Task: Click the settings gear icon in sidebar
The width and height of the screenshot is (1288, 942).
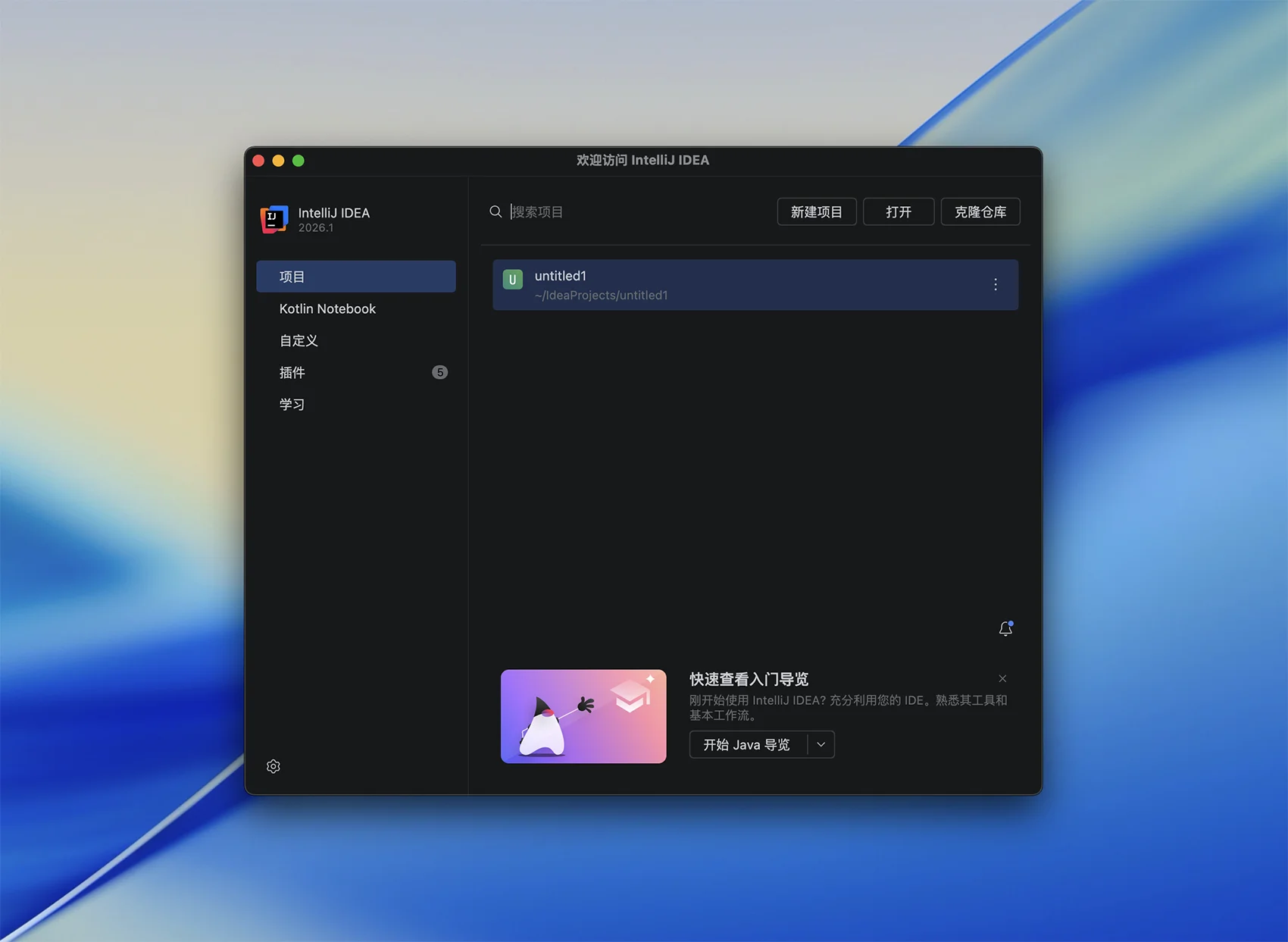Action: click(274, 766)
